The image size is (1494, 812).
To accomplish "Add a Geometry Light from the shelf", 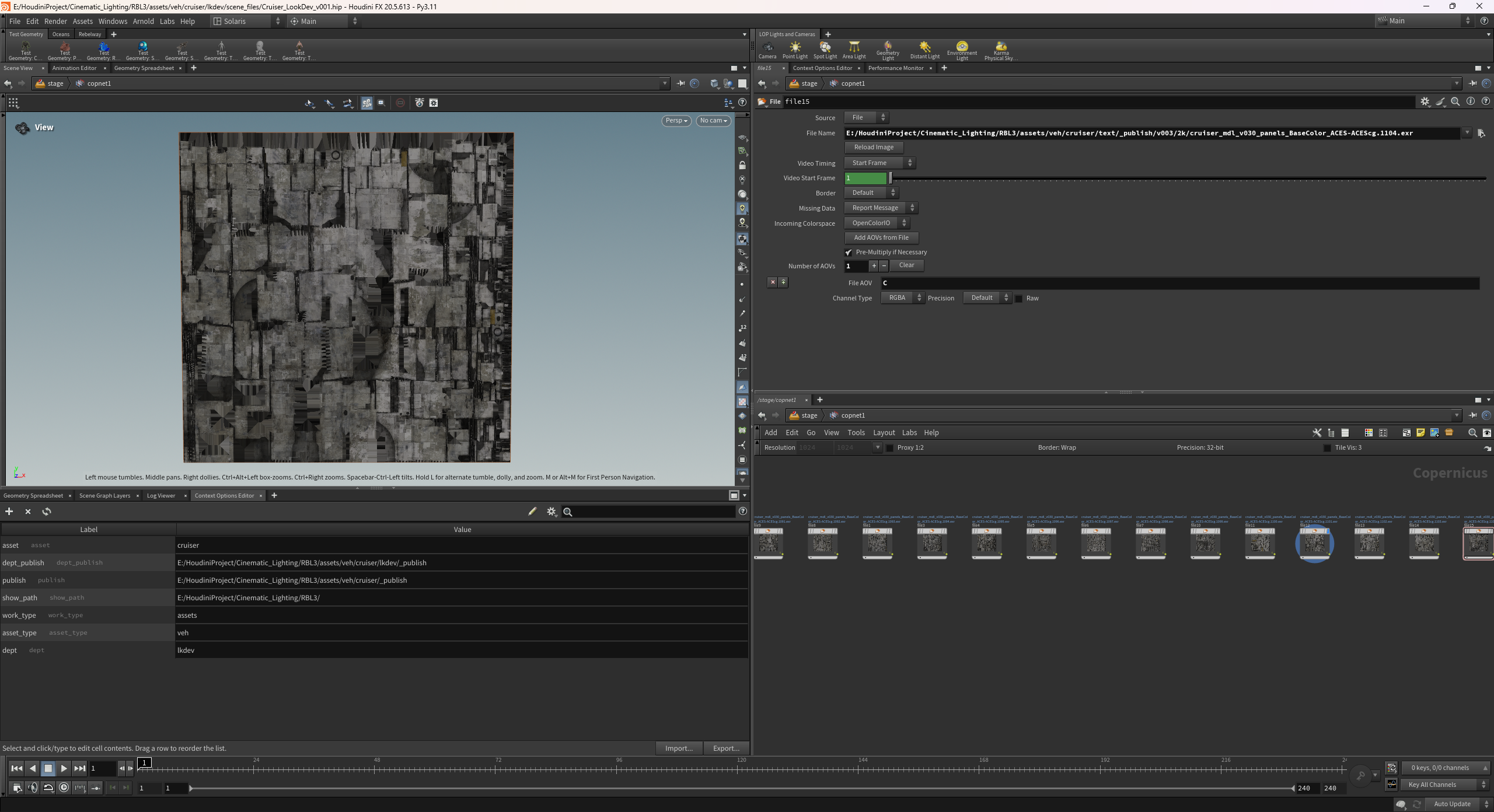I will pyautogui.click(x=888, y=51).
